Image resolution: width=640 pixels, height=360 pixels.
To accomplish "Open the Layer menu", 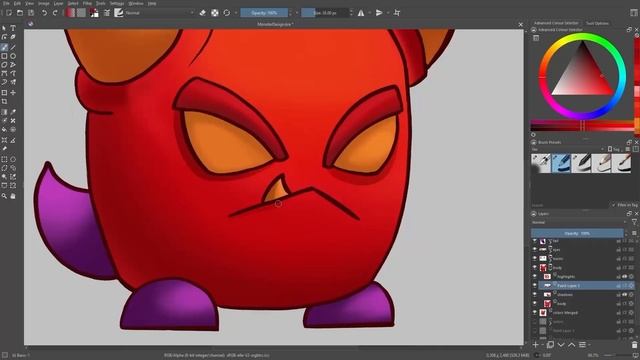I will point(58,3).
